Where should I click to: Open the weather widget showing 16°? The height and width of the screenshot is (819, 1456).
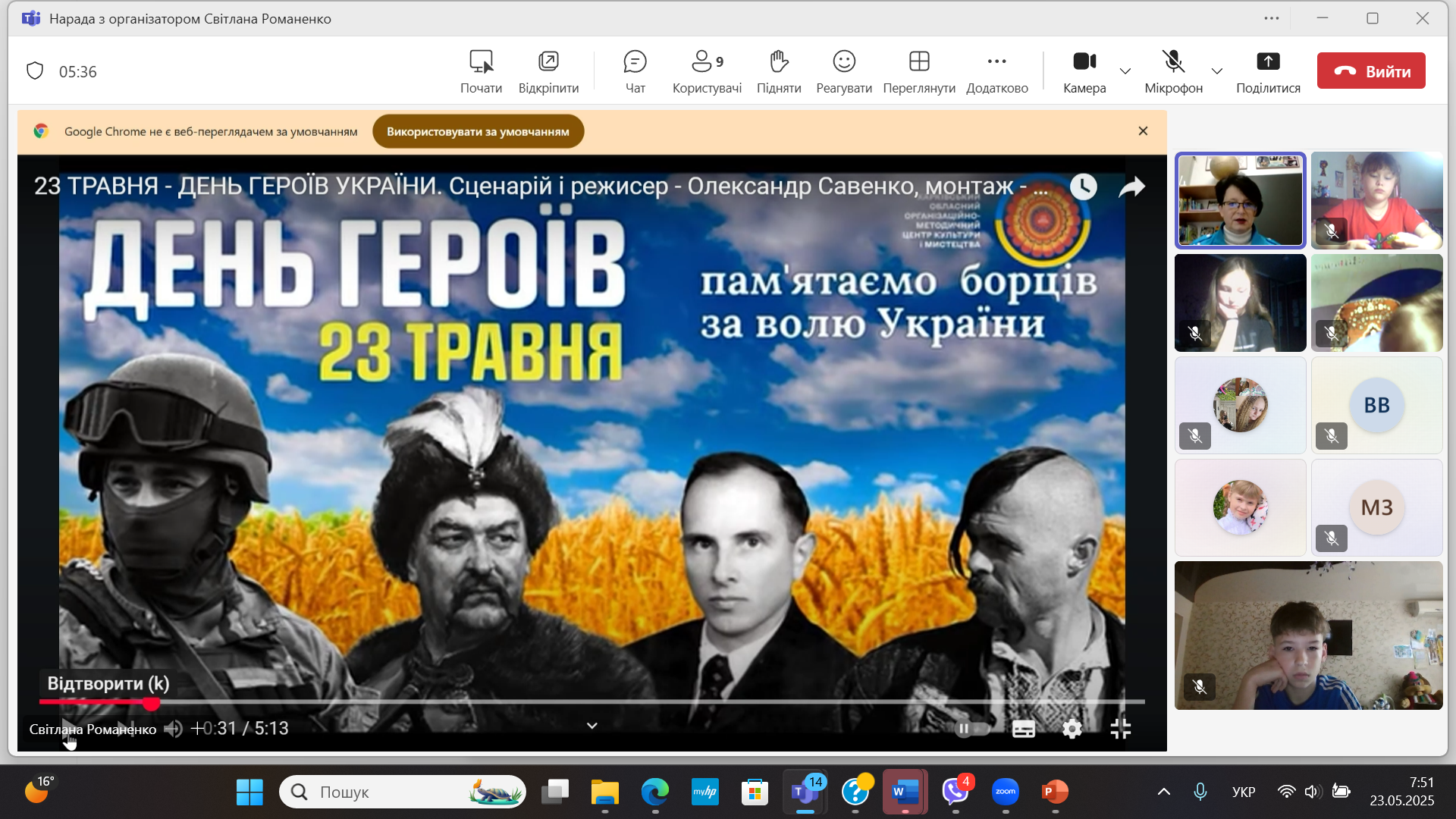38,790
